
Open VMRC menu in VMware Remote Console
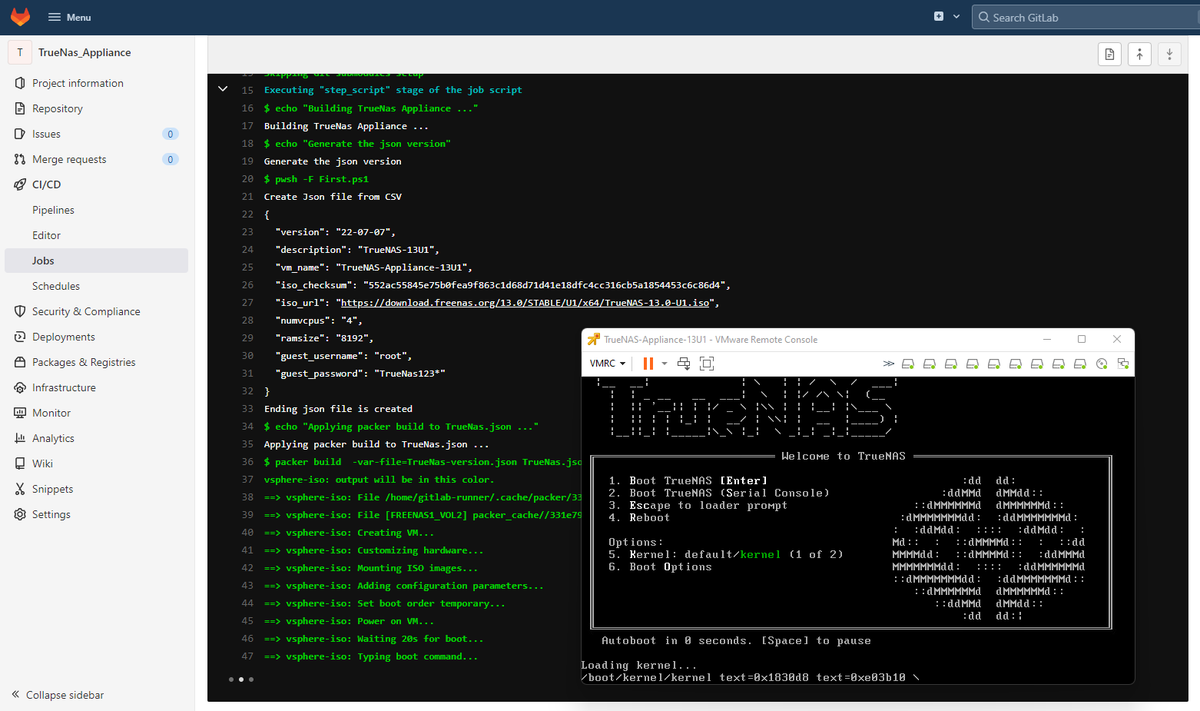(x=607, y=363)
